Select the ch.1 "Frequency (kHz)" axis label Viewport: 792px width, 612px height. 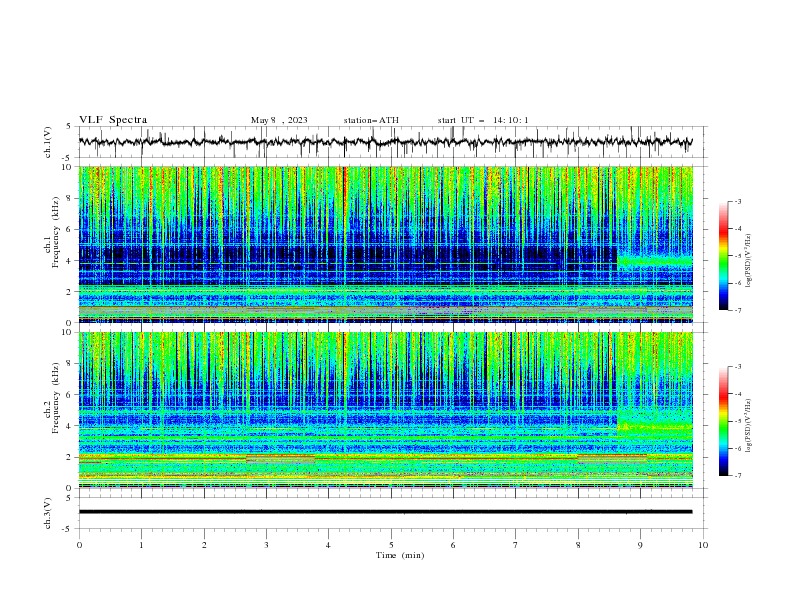(55, 230)
